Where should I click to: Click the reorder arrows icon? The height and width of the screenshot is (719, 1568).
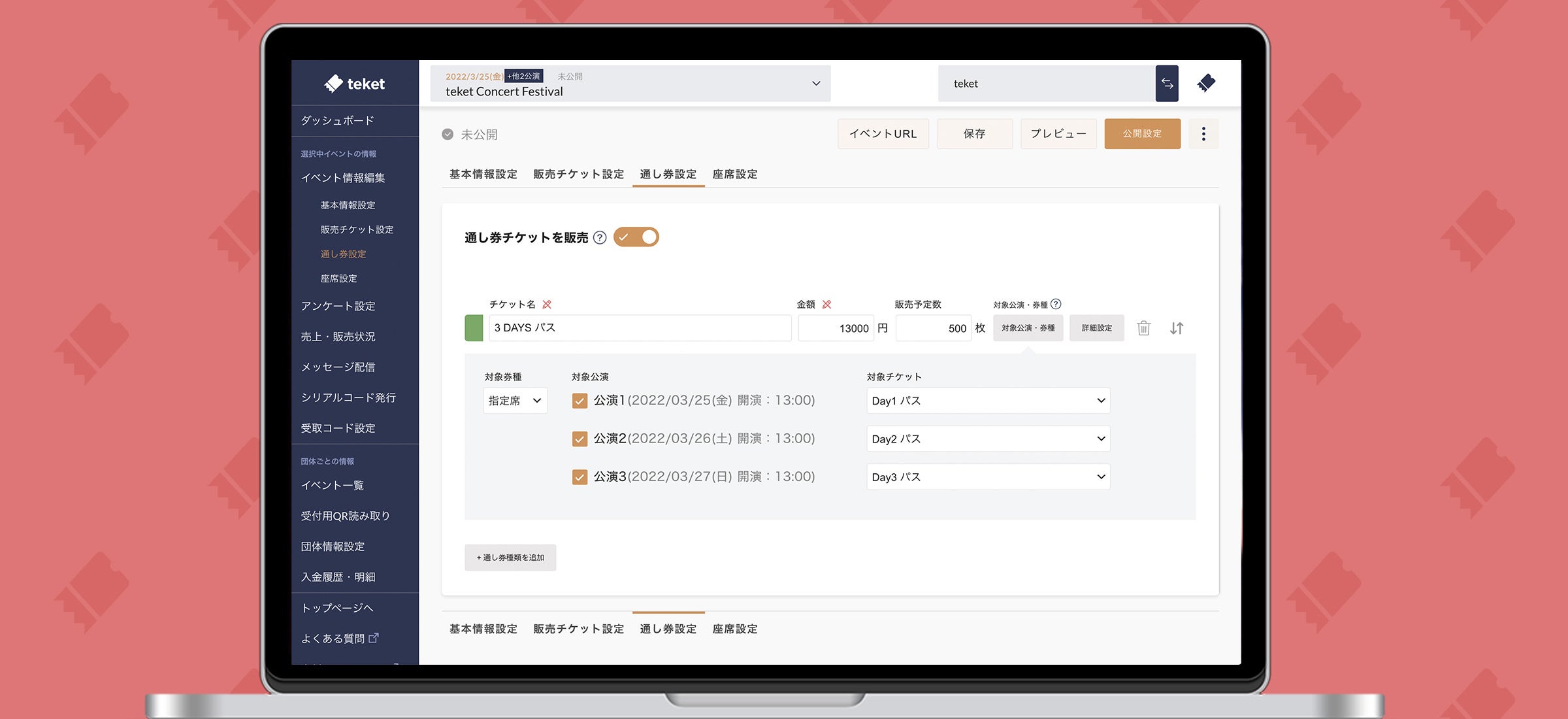[x=1177, y=328]
